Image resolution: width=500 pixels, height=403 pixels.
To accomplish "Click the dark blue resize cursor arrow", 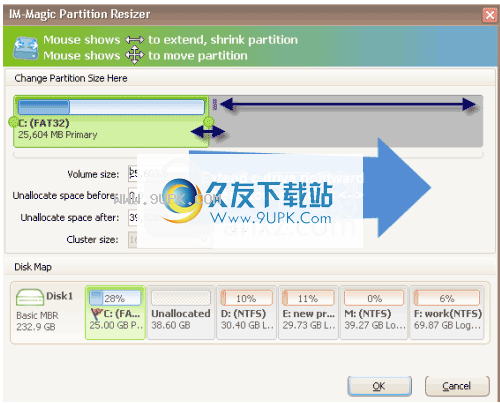I will (x=208, y=132).
